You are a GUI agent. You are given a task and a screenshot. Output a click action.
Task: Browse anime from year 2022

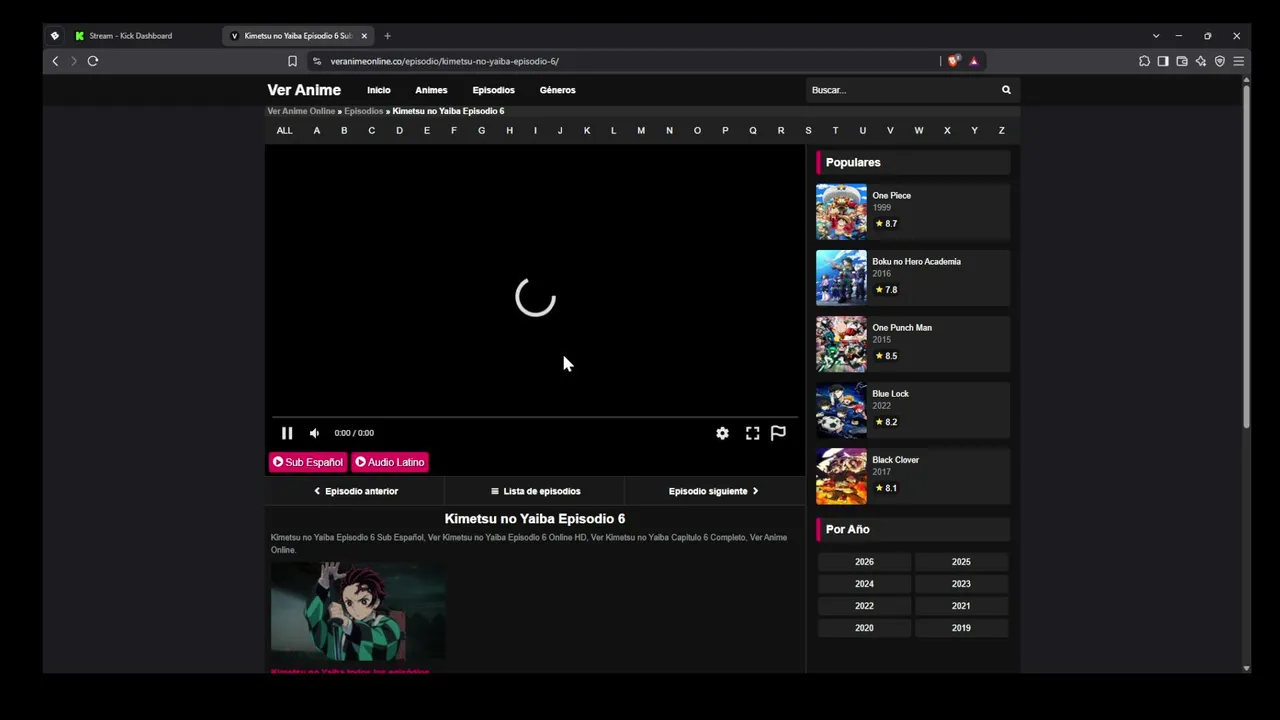pyautogui.click(x=864, y=606)
